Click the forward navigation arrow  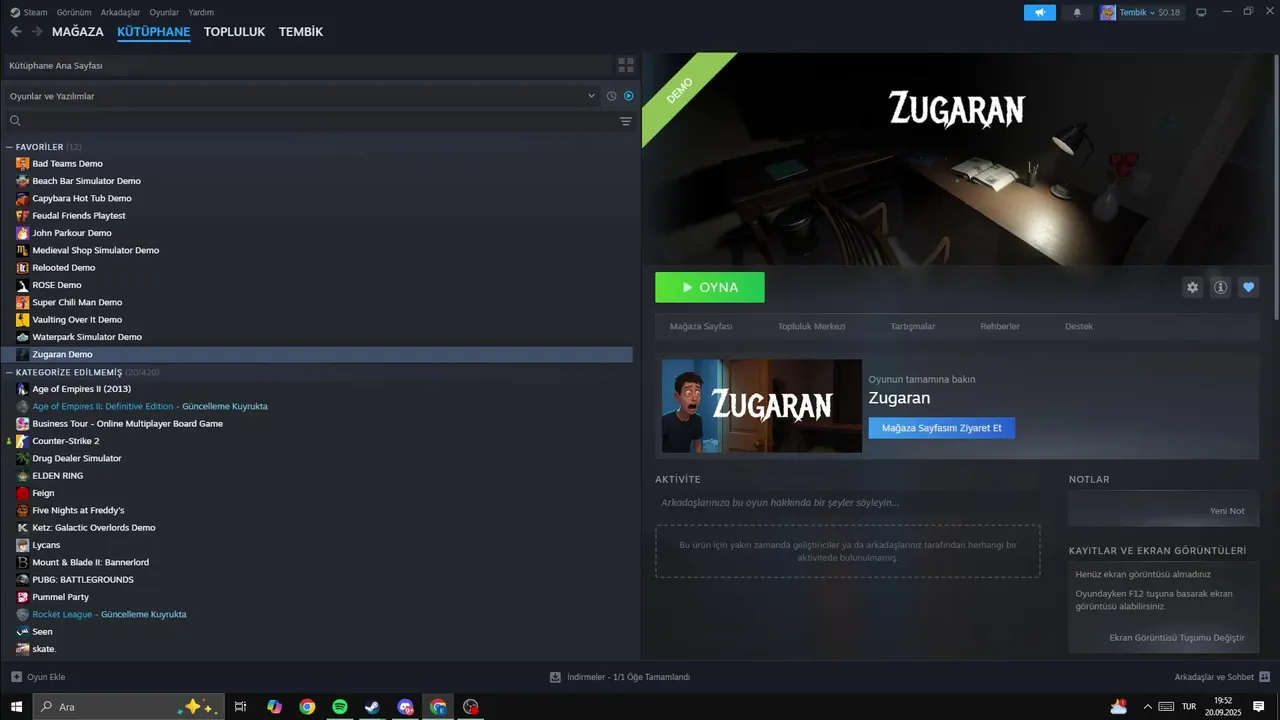pyautogui.click(x=37, y=32)
